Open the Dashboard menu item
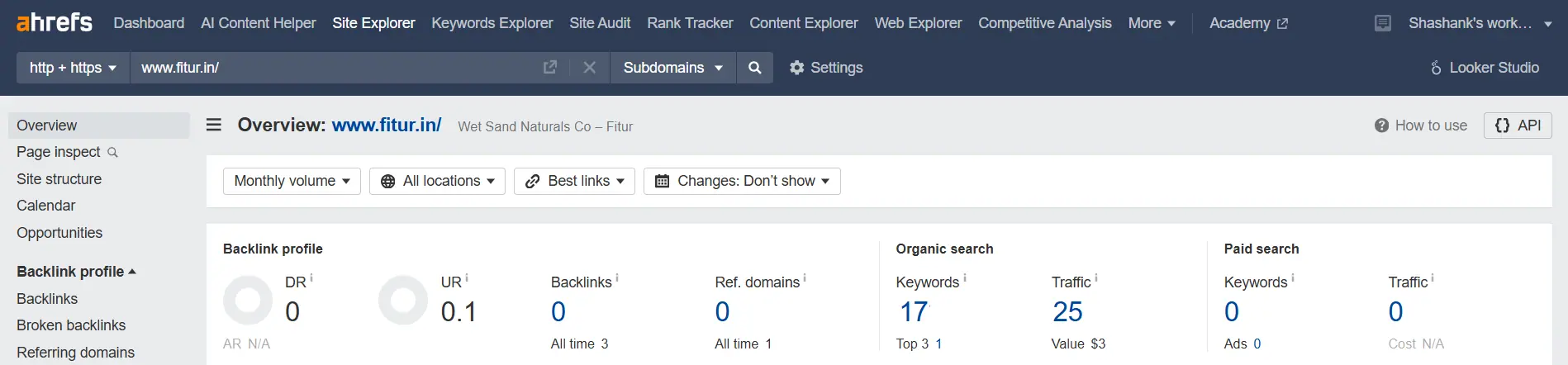 149,23
